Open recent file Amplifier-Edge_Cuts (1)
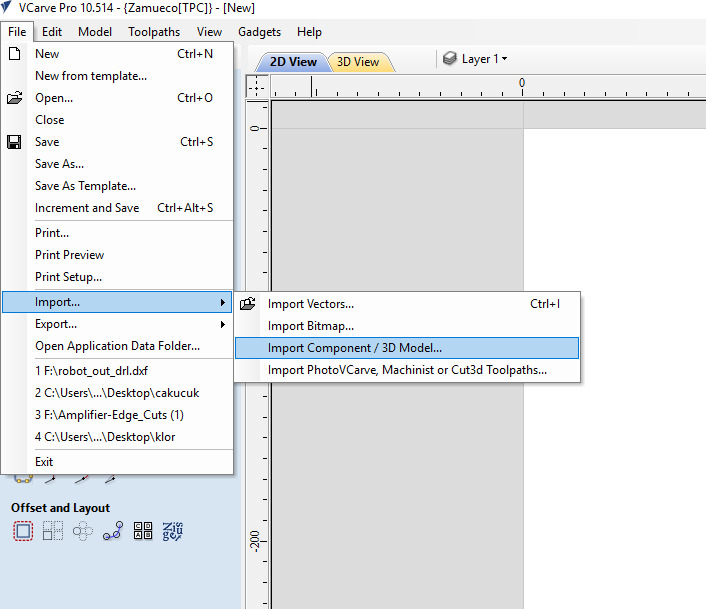Image resolution: width=706 pixels, height=609 pixels. click(117, 415)
